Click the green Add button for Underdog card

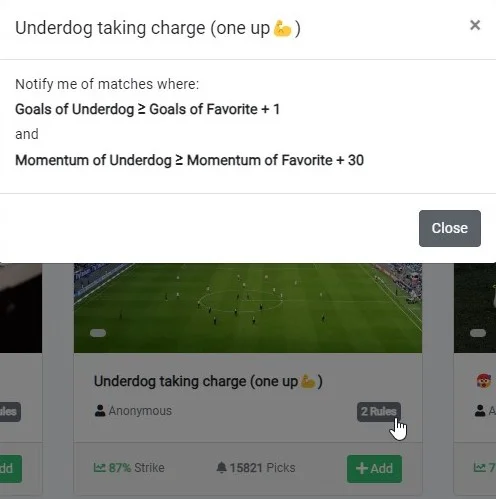click(x=374, y=468)
